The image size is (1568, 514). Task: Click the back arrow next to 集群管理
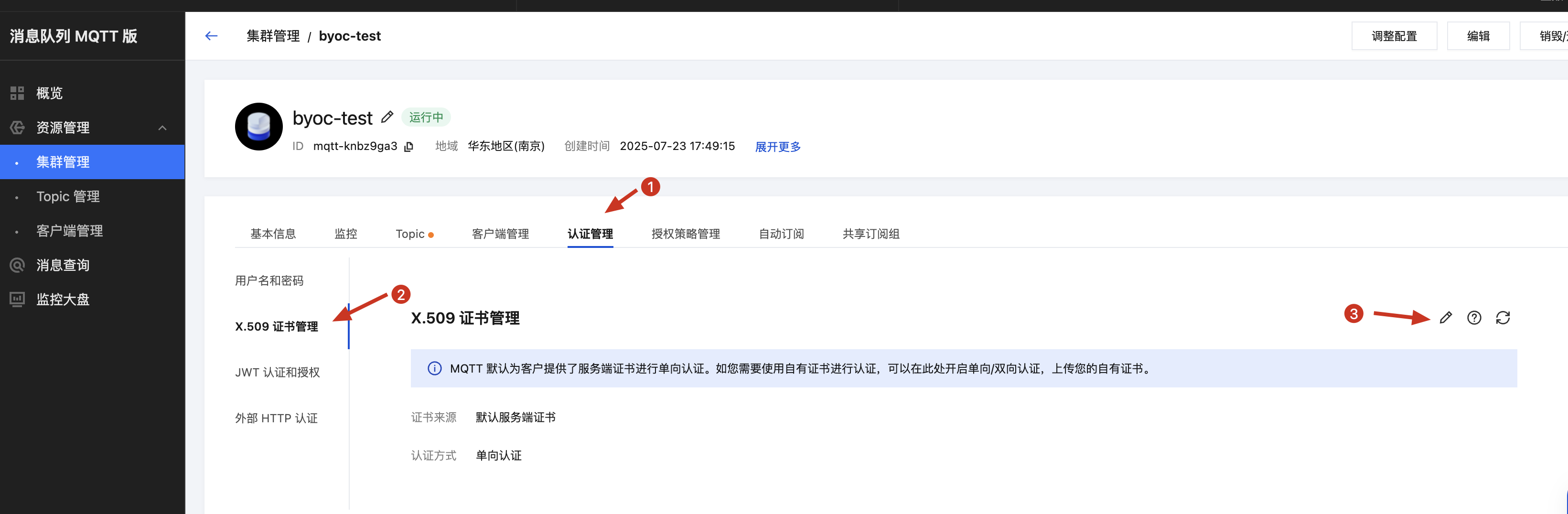(211, 36)
